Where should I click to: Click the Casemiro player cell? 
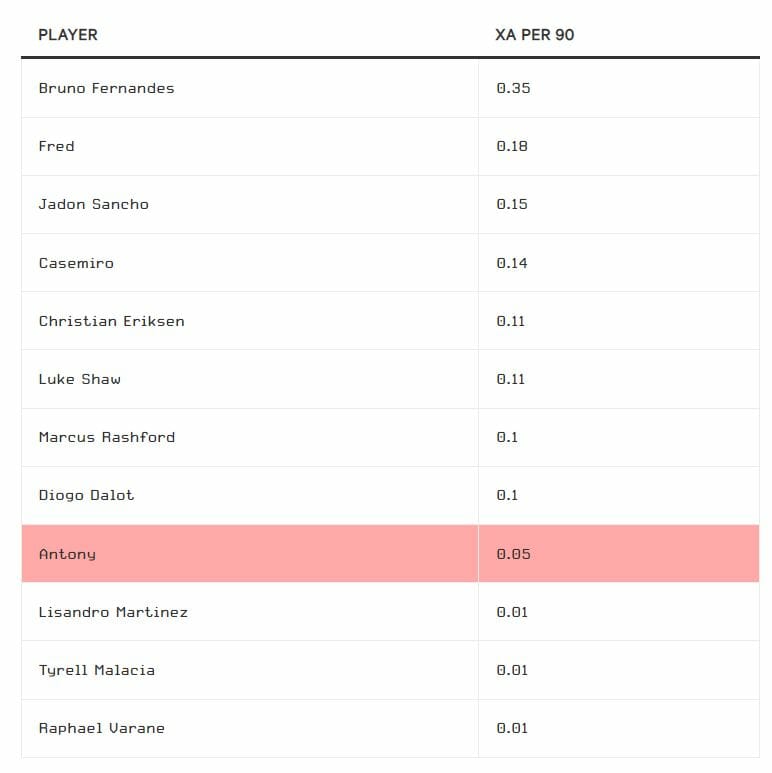coord(76,263)
